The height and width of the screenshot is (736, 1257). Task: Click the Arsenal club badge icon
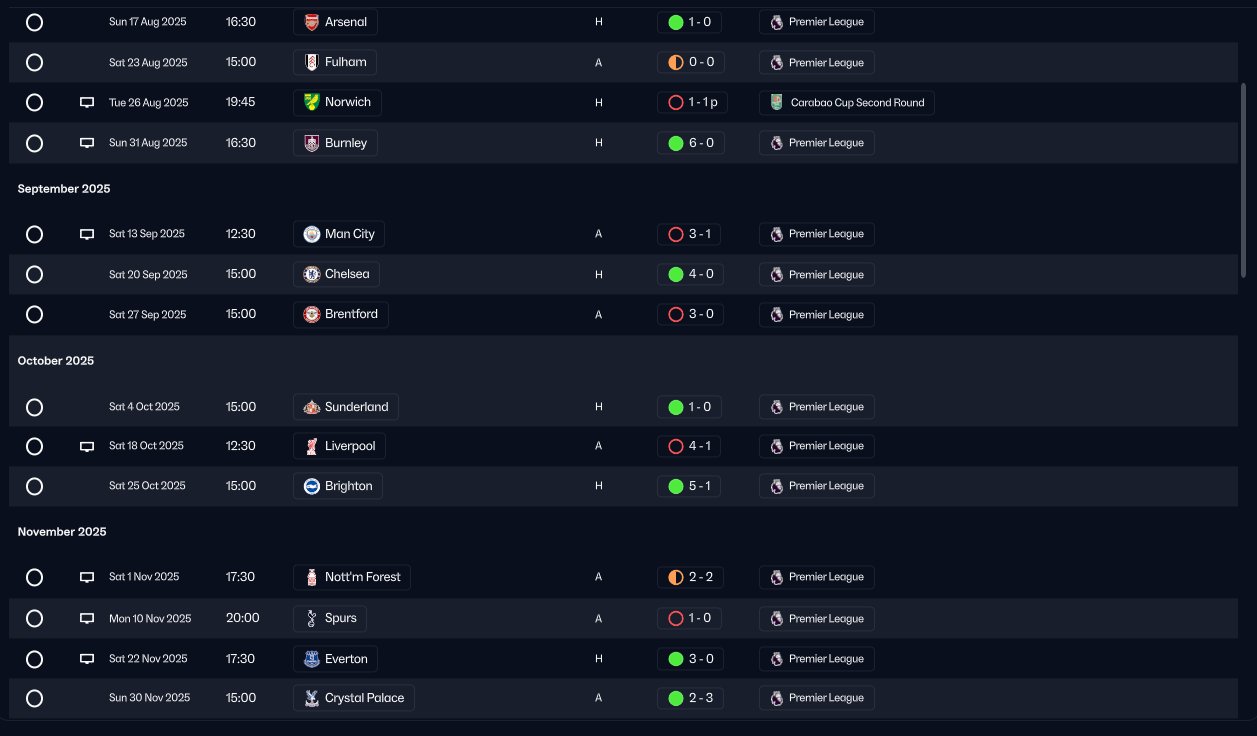(312, 22)
